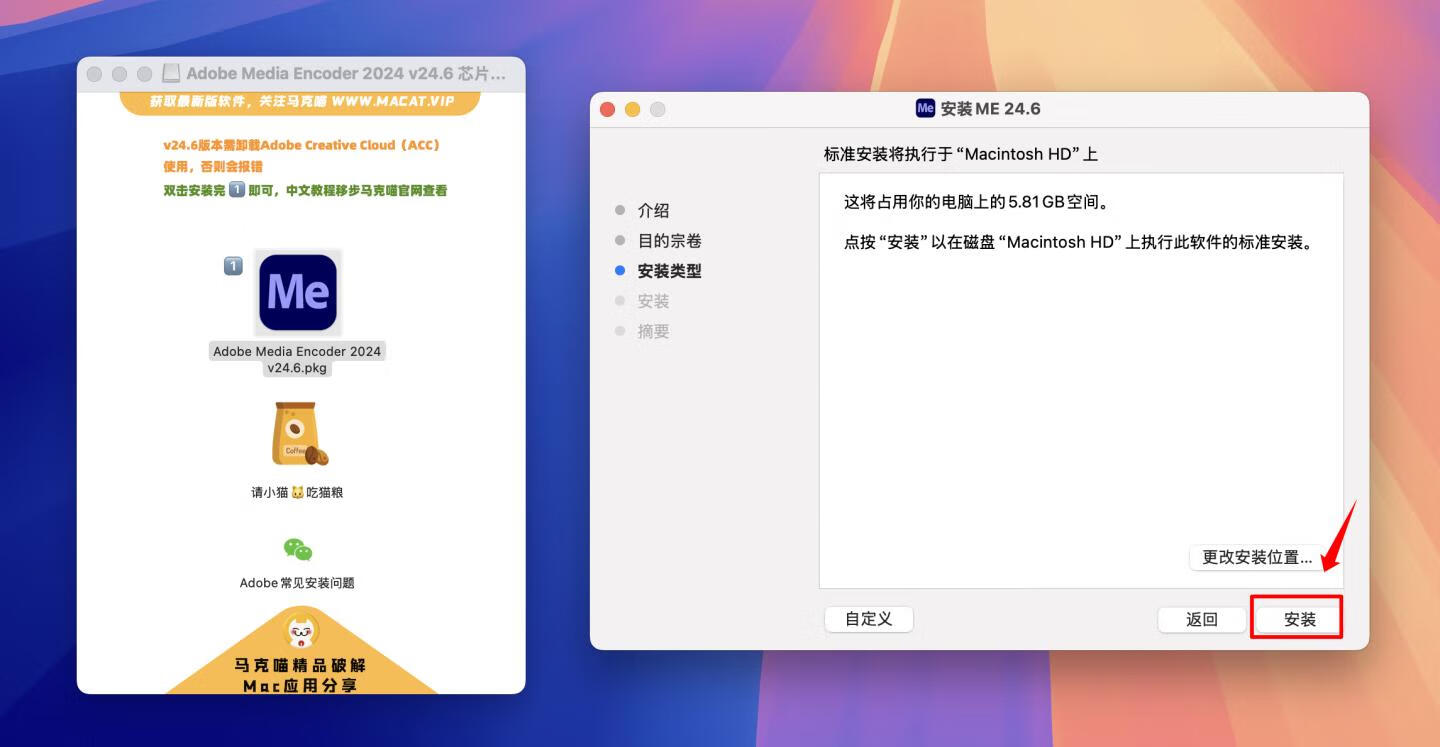This screenshot has width=1440, height=747.
Task: Open the 自定义 customize button
Action: tap(868, 618)
